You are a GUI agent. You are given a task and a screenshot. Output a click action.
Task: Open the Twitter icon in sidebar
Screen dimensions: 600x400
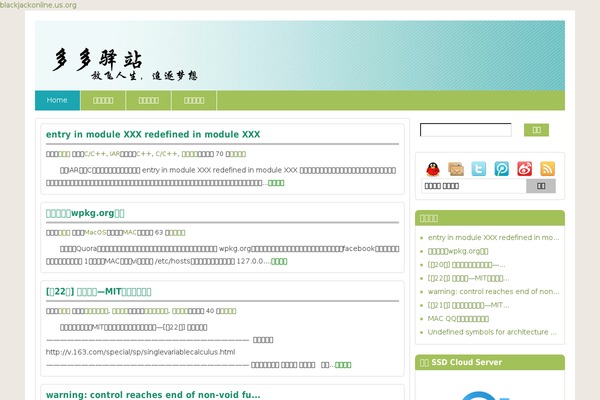coord(479,169)
